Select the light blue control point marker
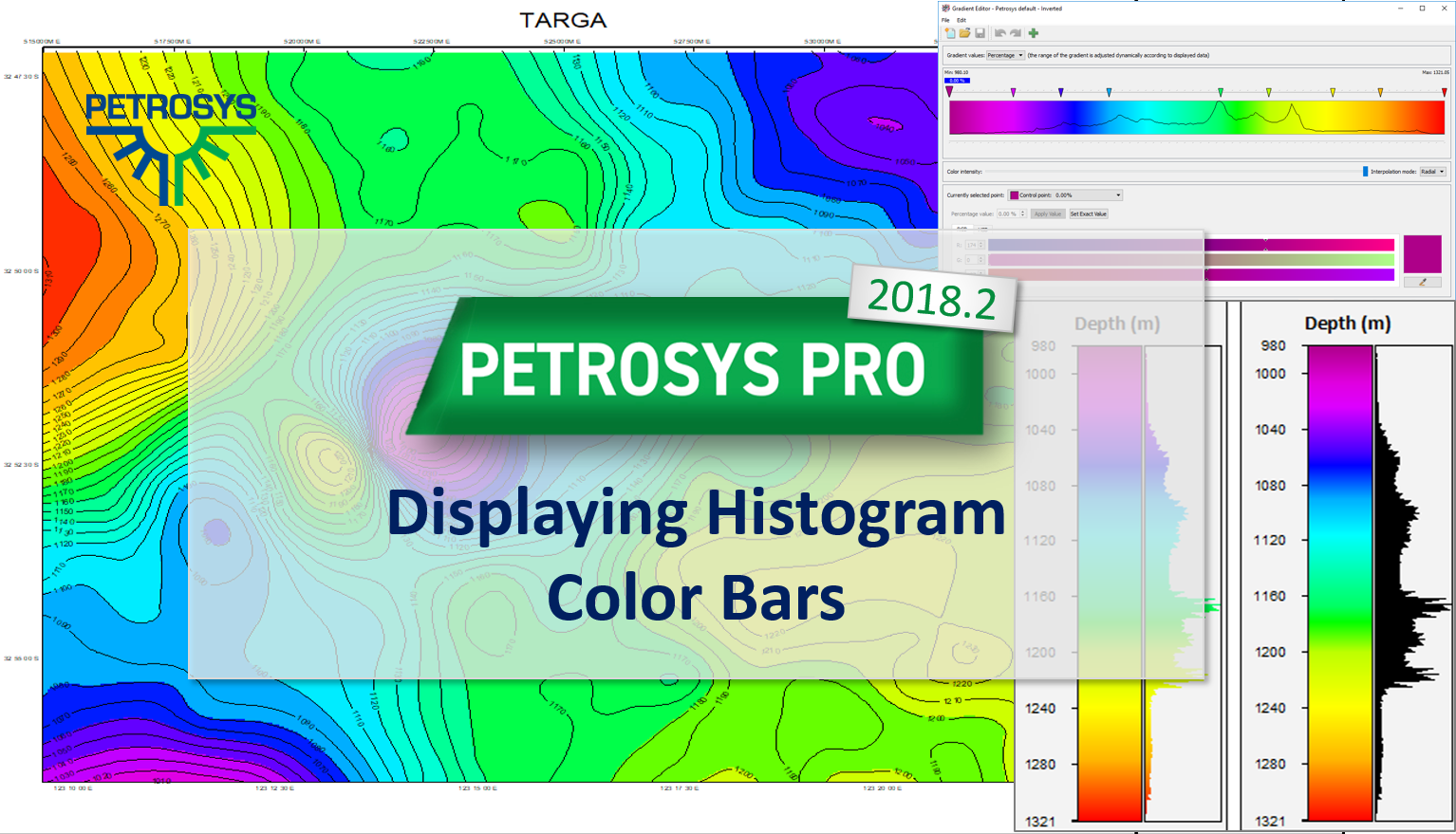Screen dimensions: 1456x834 [1109, 93]
